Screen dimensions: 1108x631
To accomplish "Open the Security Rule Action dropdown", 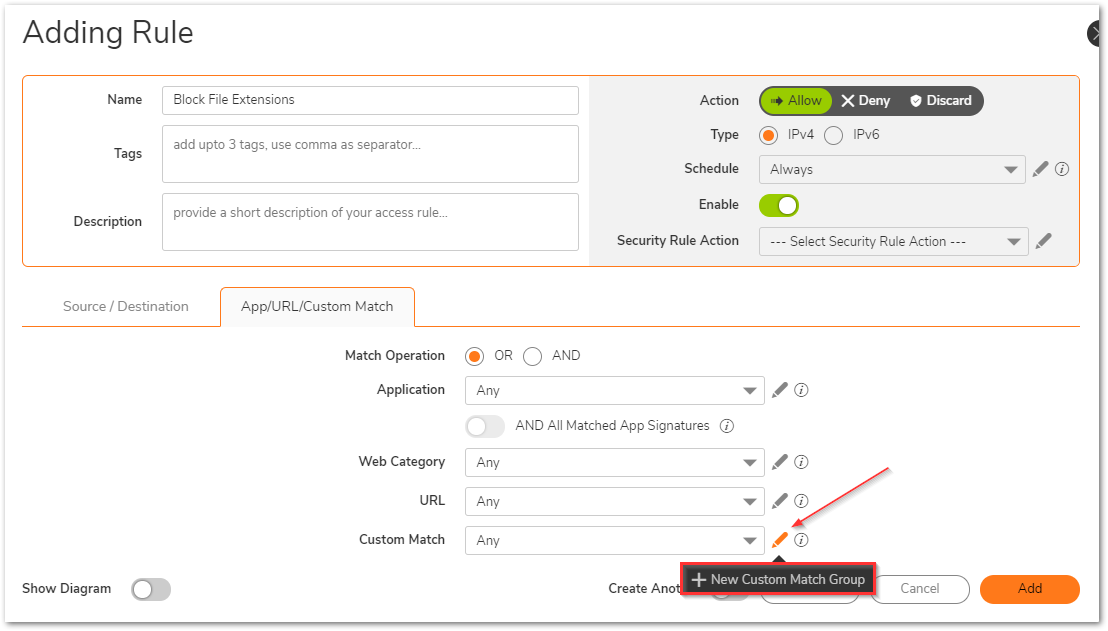I will tap(893, 242).
